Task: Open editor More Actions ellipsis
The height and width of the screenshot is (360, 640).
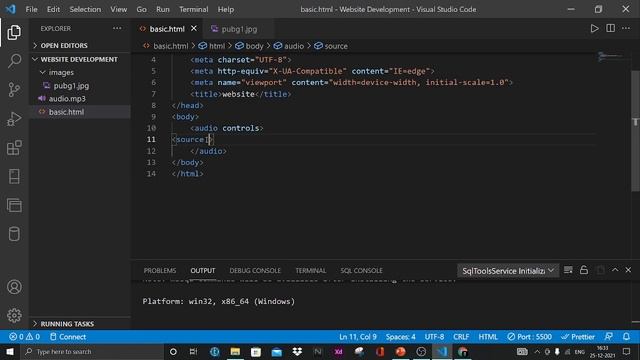Action: (x=626, y=29)
